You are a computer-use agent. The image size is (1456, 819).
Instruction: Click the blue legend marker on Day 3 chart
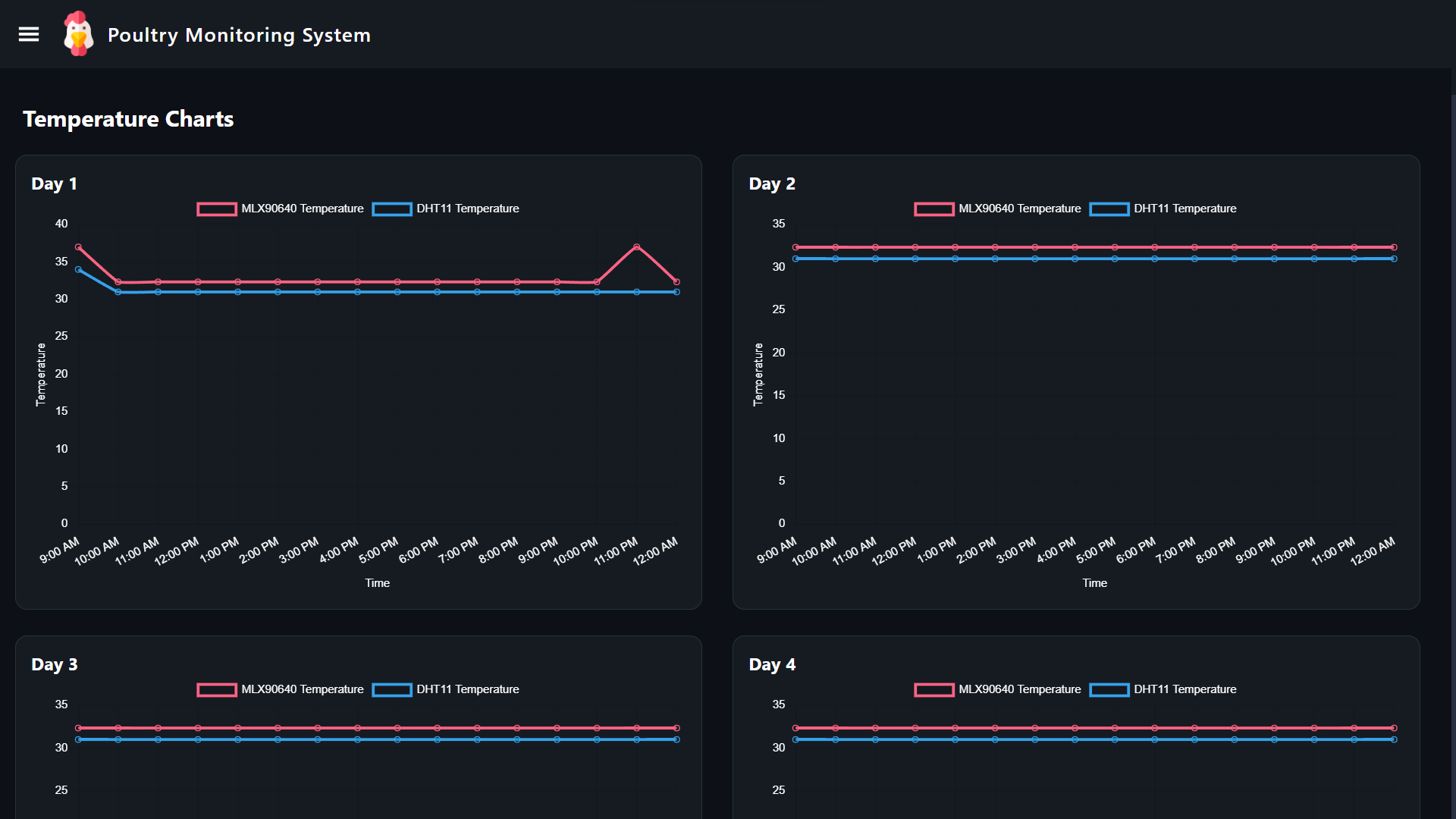(392, 690)
